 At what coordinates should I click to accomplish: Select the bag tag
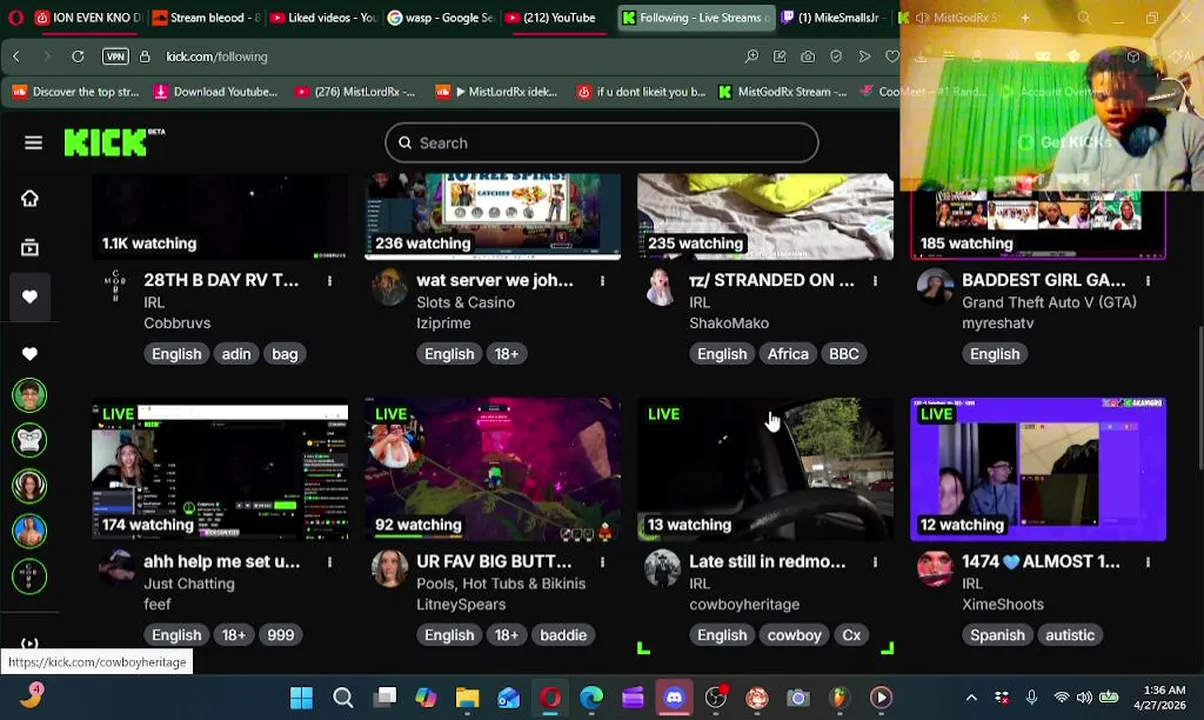[x=285, y=354]
